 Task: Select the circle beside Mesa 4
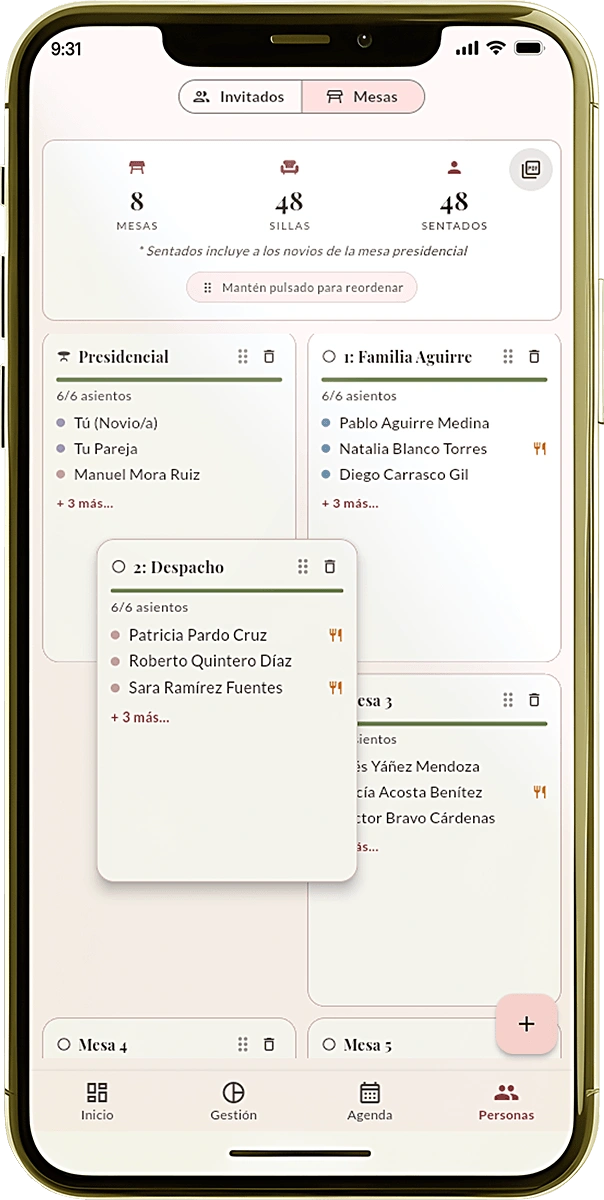(x=62, y=1043)
